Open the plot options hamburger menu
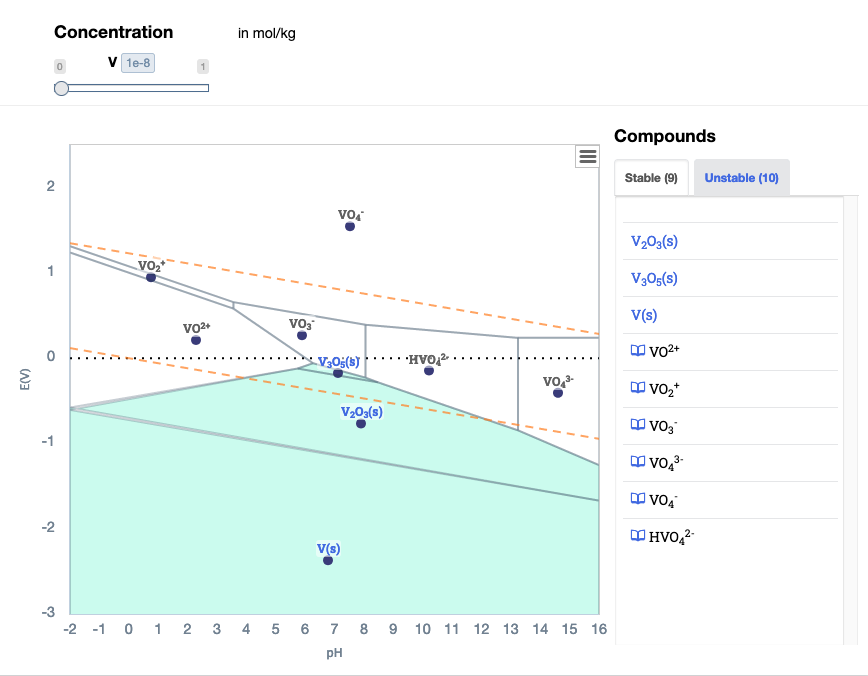 coord(586,156)
